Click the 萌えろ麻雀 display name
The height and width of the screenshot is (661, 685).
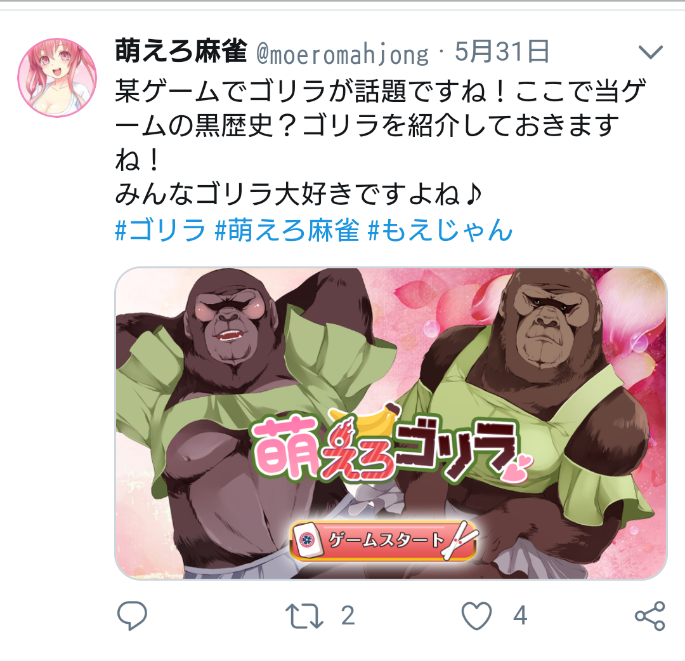(x=181, y=51)
